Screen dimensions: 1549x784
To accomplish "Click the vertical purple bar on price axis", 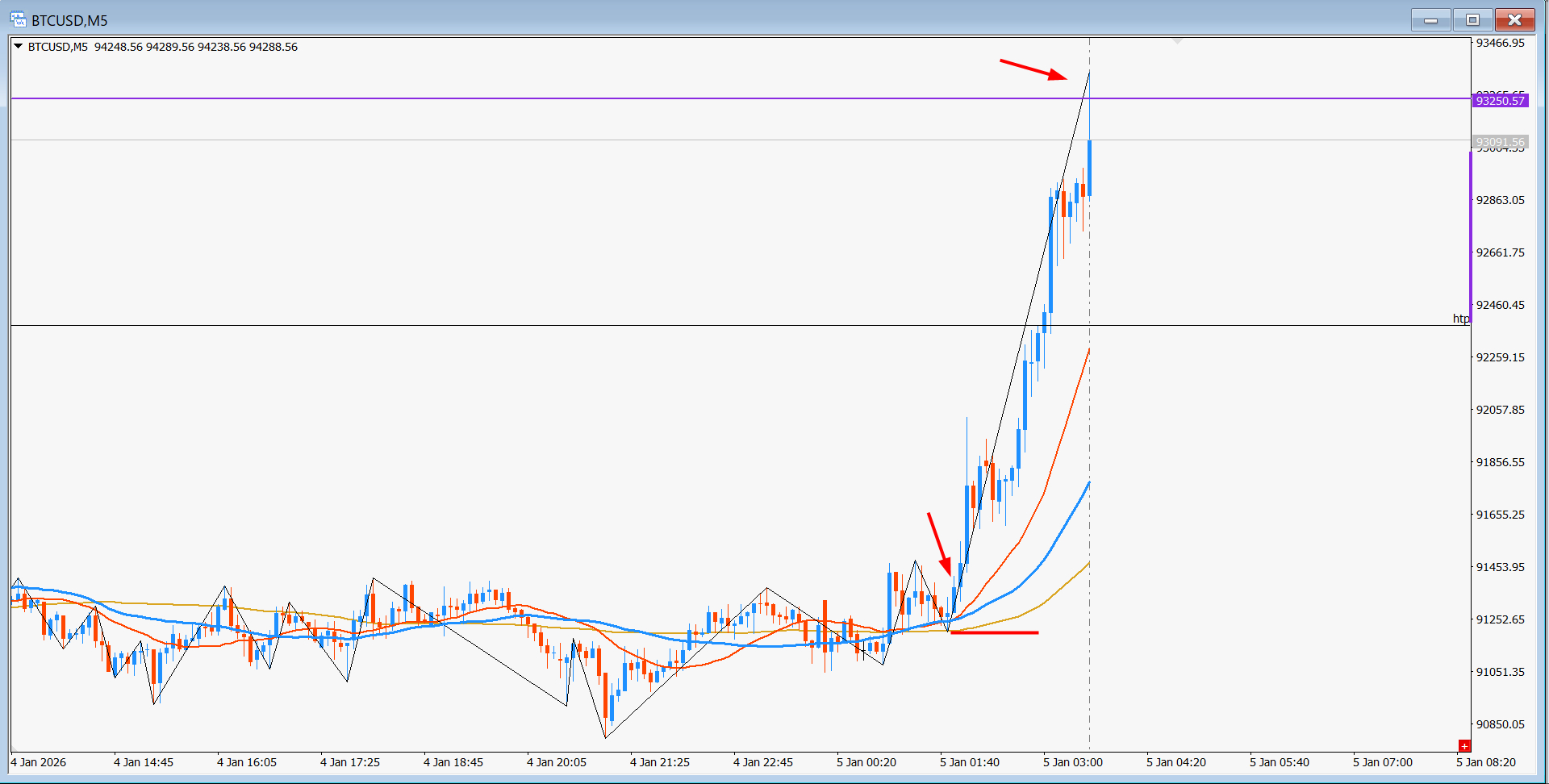I will point(1471,236).
